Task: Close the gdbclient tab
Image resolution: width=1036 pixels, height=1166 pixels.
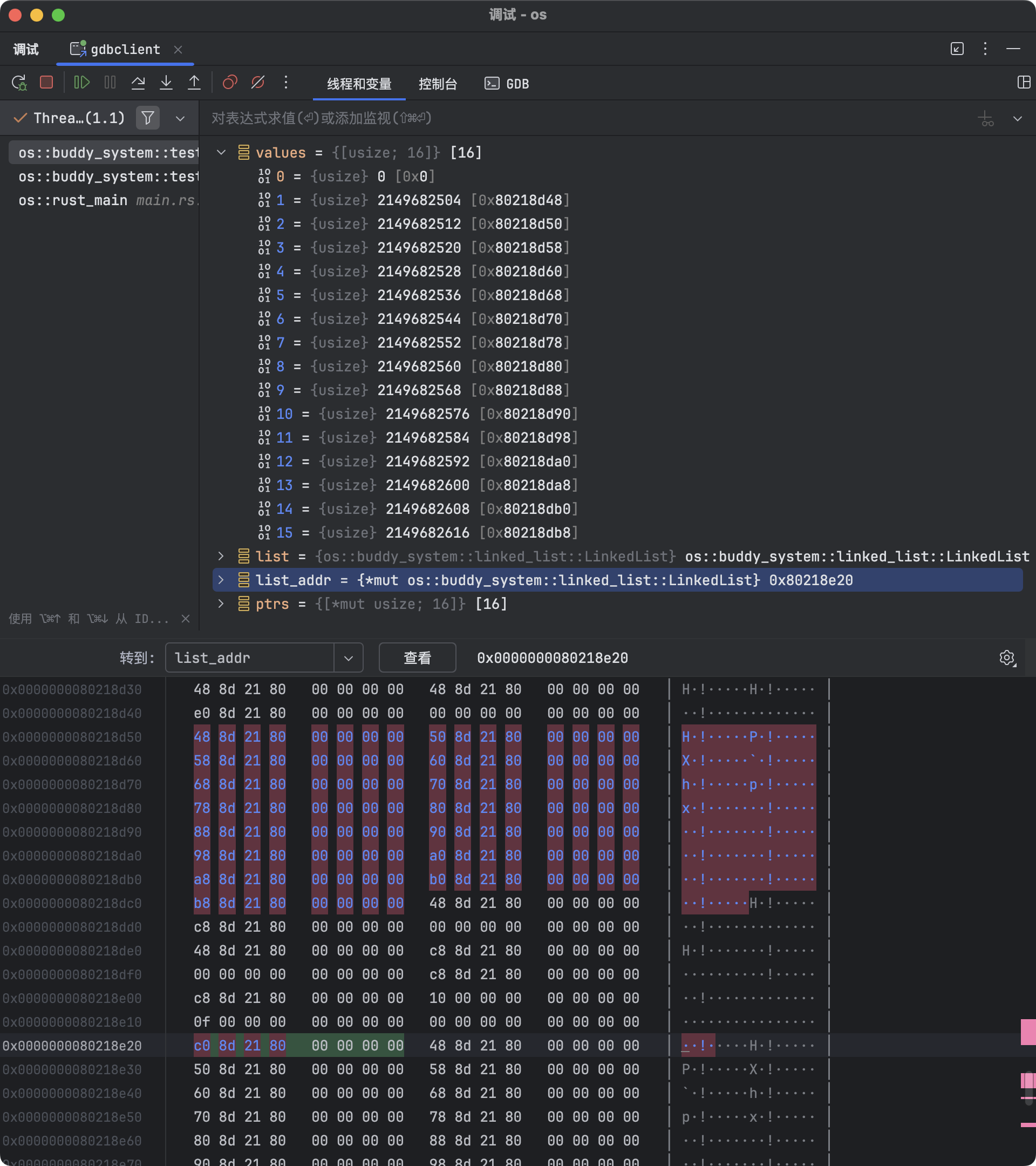Action: click(178, 50)
